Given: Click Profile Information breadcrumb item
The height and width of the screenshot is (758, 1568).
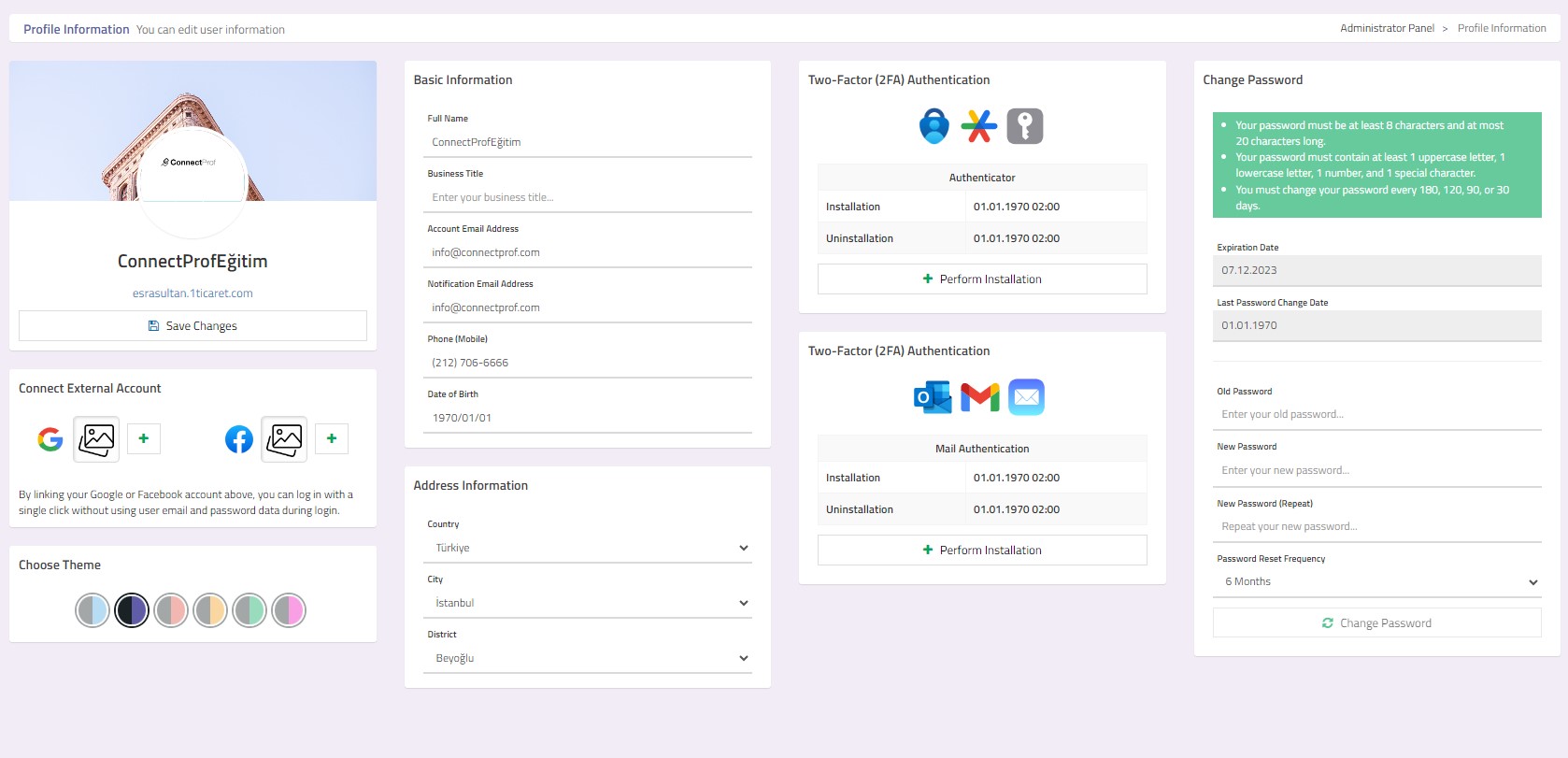Looking at the screenshot, I should (x=1501, y=29).
